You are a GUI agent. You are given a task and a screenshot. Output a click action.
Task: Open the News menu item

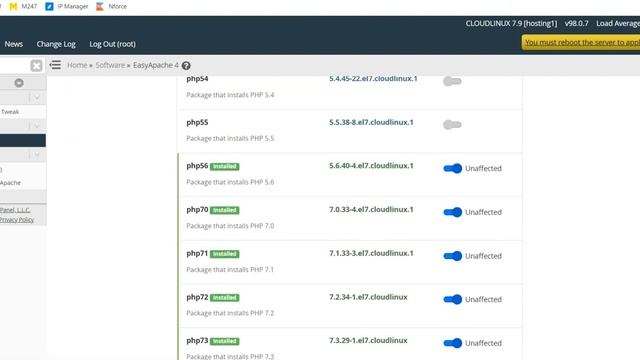13,44
